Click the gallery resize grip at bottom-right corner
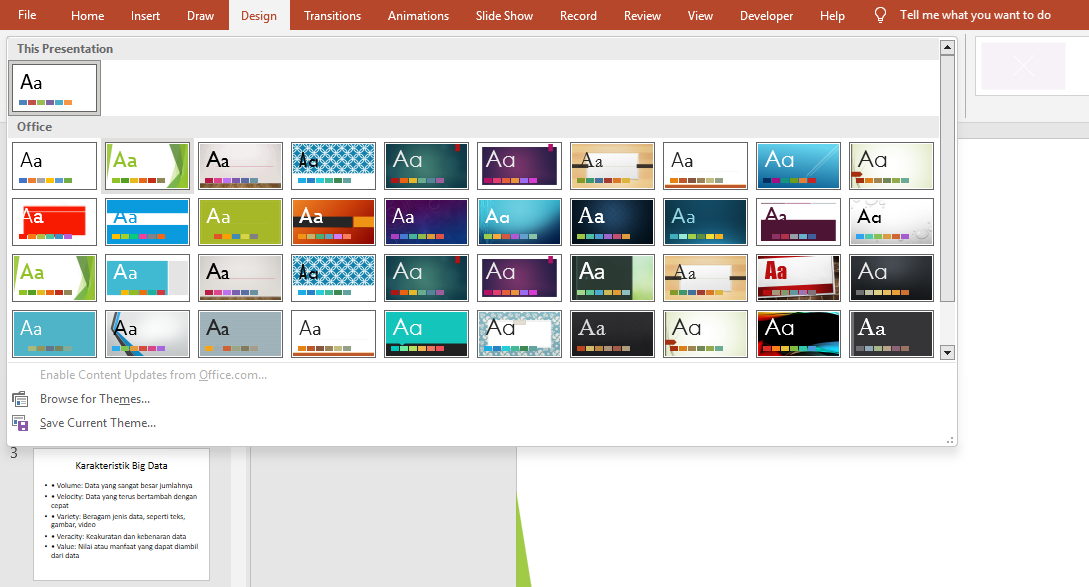This screenshot has width=1089, height=587. [x=950, y=440]
